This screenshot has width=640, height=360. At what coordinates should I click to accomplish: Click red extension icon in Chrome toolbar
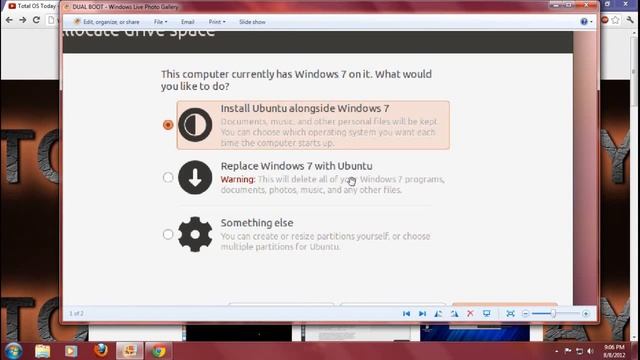(604, 20)
